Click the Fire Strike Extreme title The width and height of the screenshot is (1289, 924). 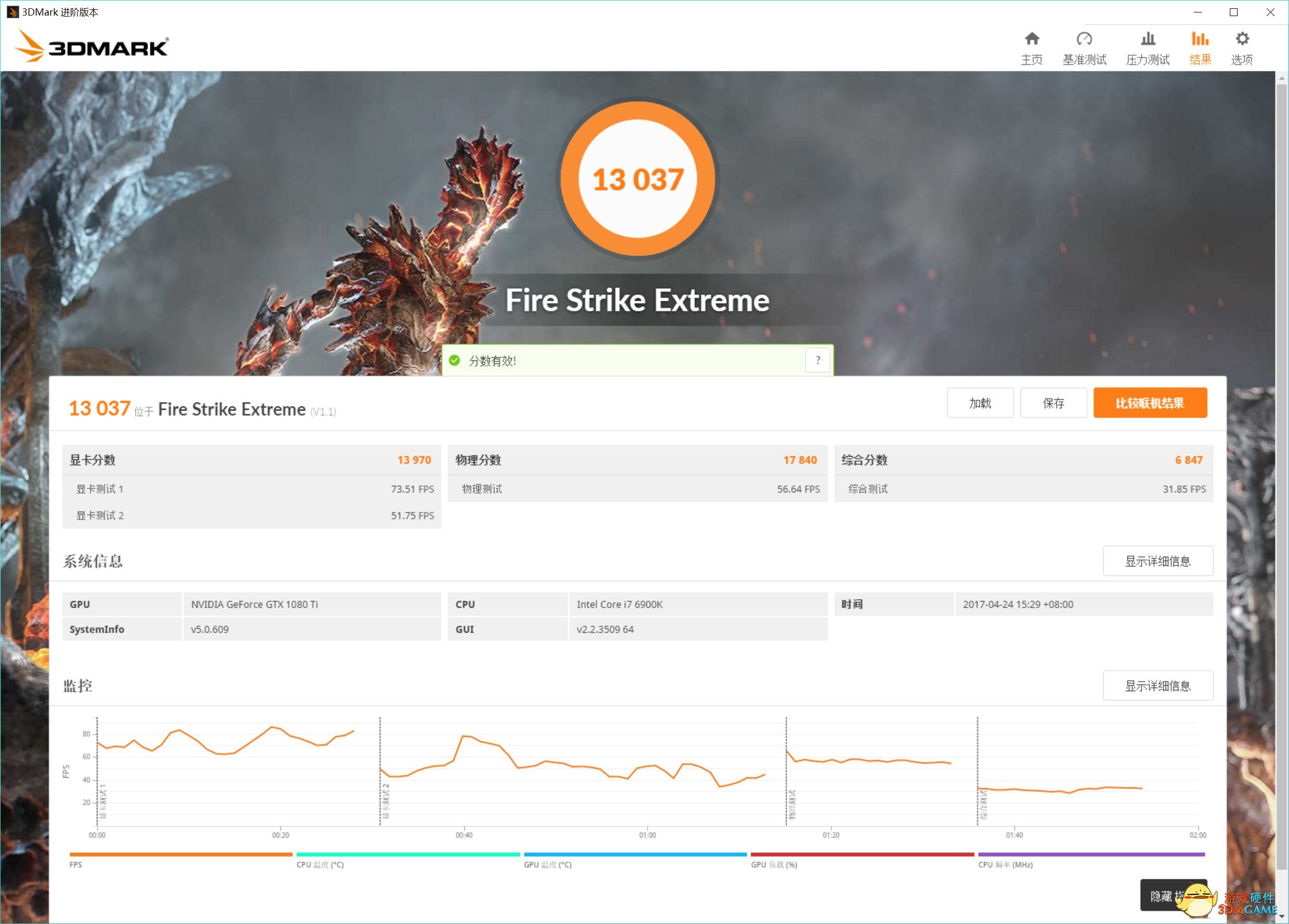pos(638,300)
